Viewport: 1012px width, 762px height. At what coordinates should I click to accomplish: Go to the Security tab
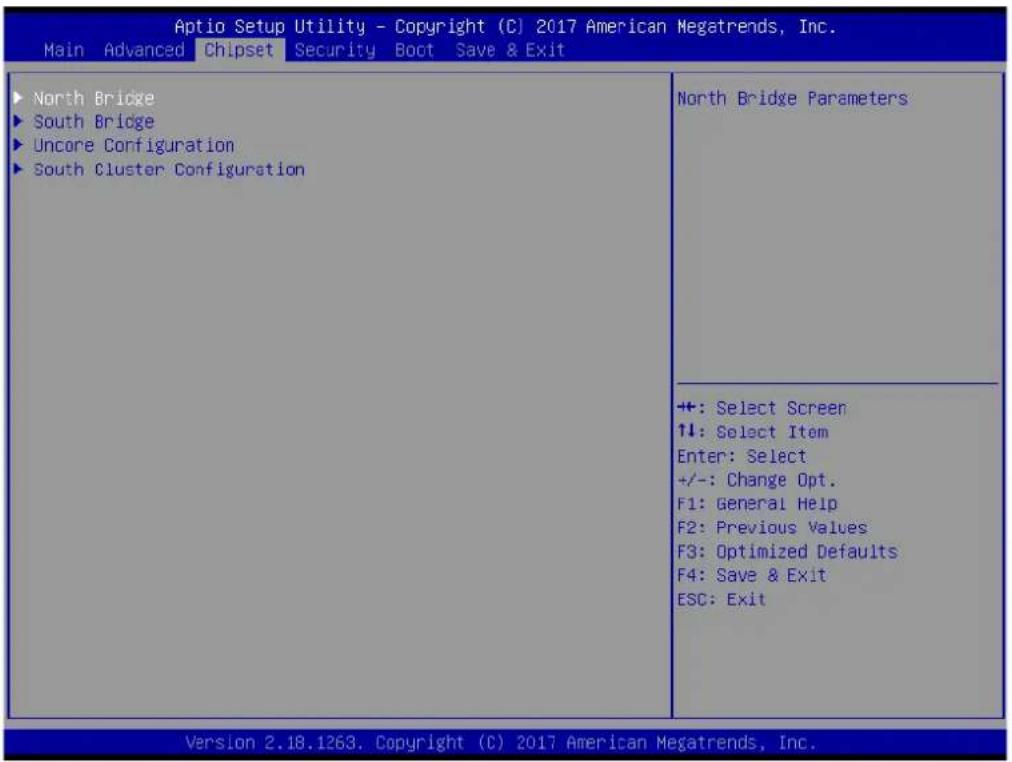coord(335,50)
